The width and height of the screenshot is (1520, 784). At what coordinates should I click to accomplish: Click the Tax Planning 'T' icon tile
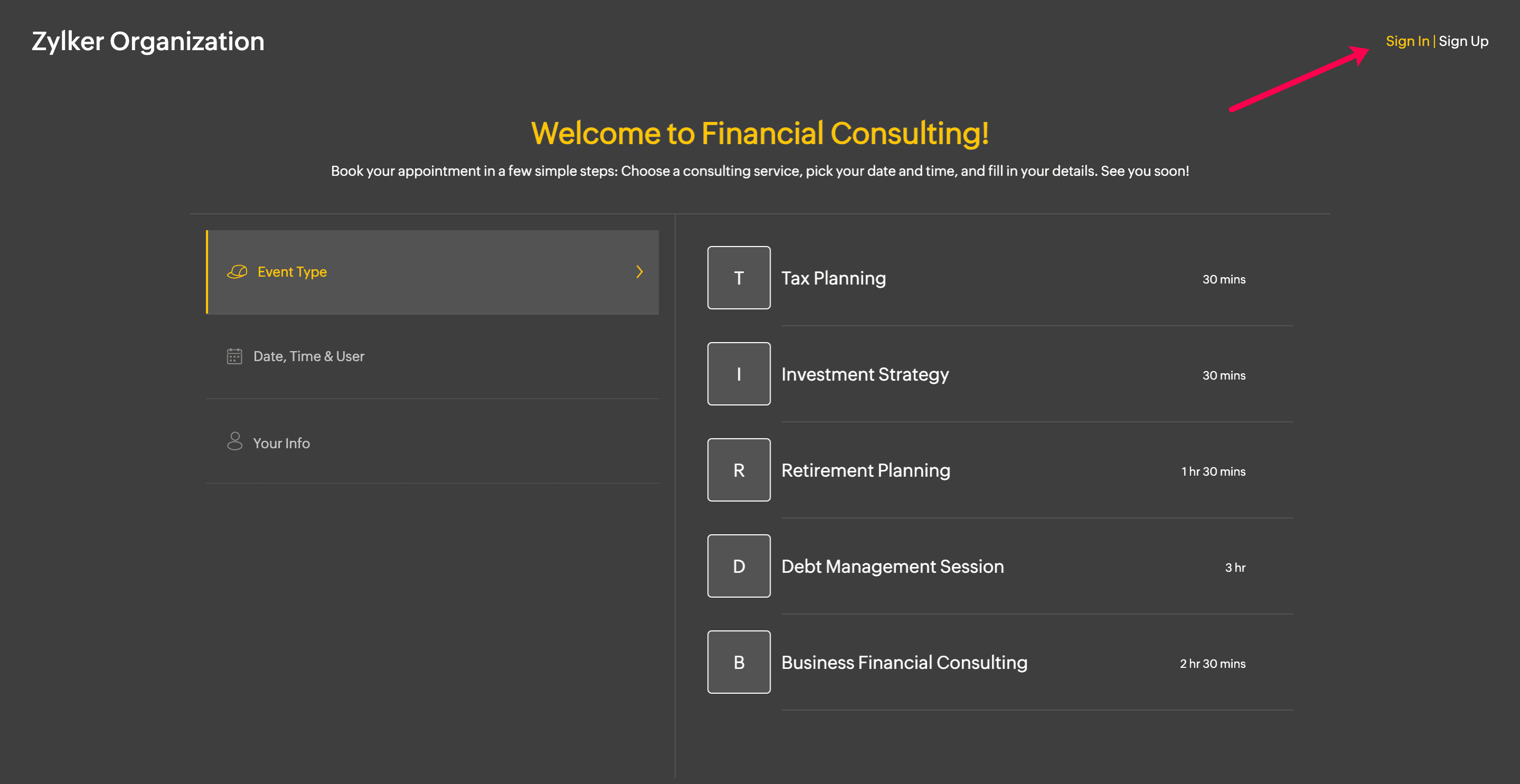(x=738, y=277)
